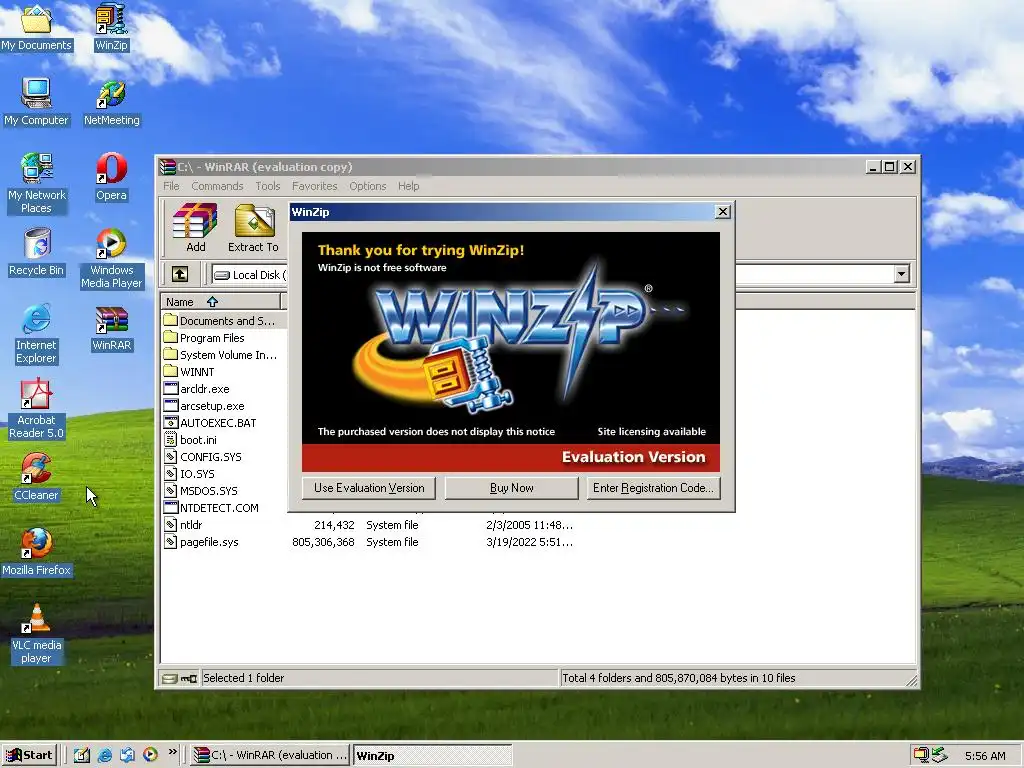Click Use Evaluation Version button
Image resolution: width=1024 pixels, height=768 pixels.
(x=369, y=488)
